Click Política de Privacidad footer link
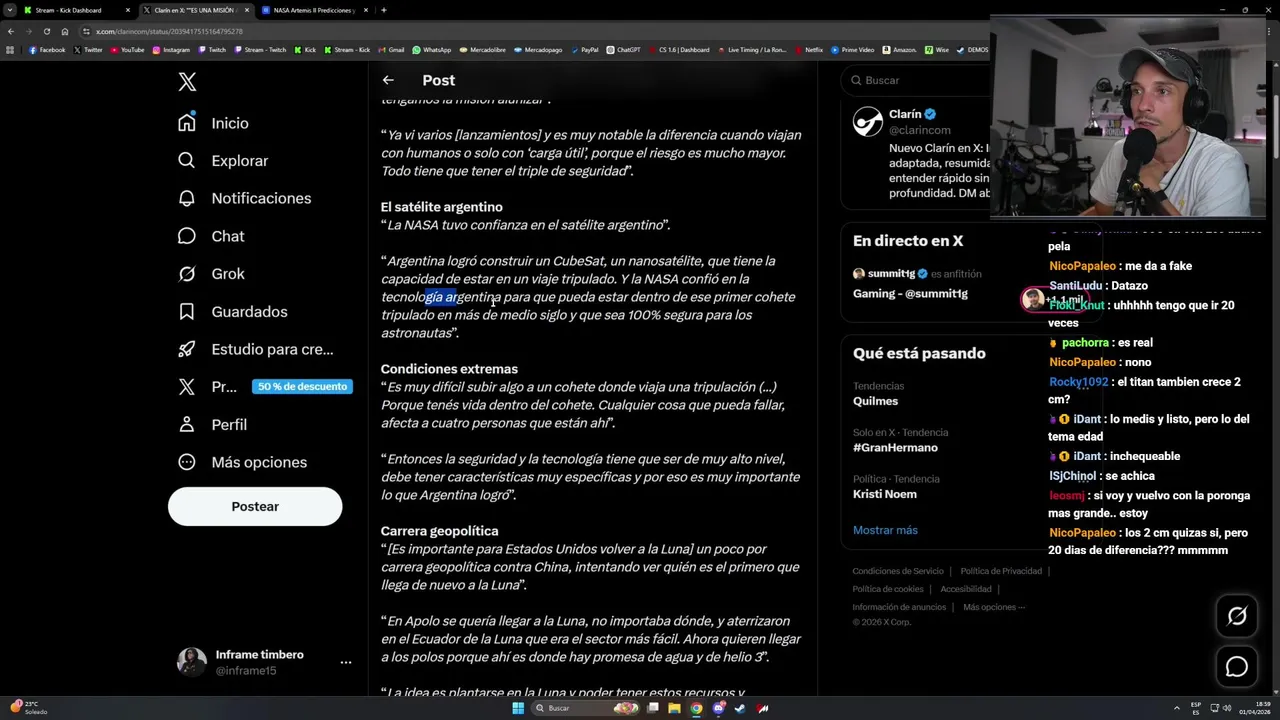 (1001, 571)
